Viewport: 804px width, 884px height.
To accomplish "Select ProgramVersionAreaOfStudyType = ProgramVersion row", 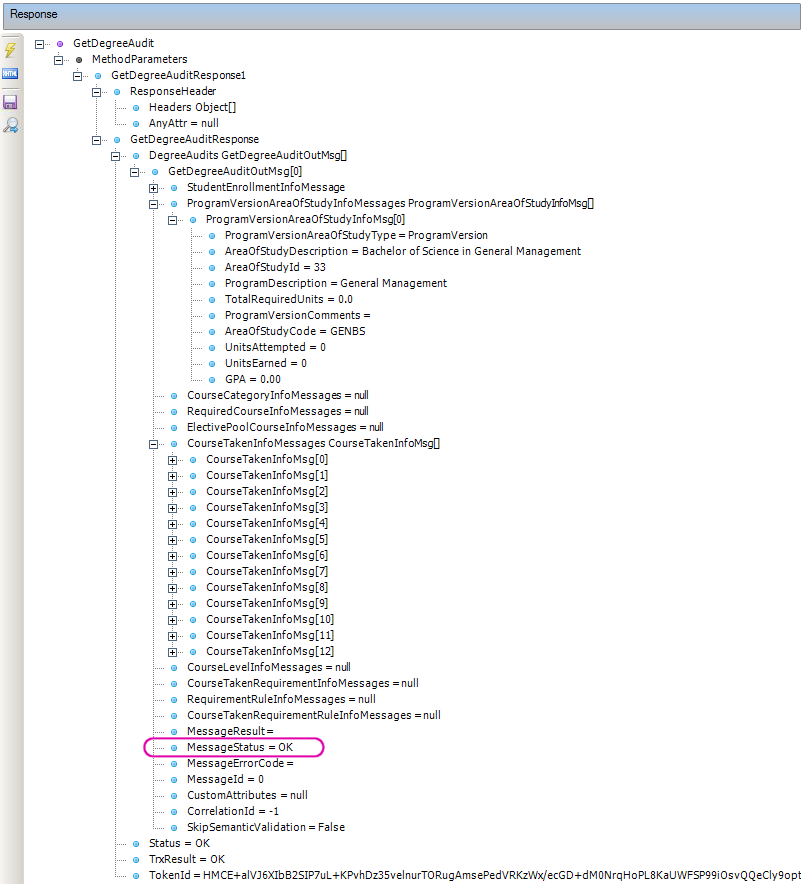I will [356, 235].
